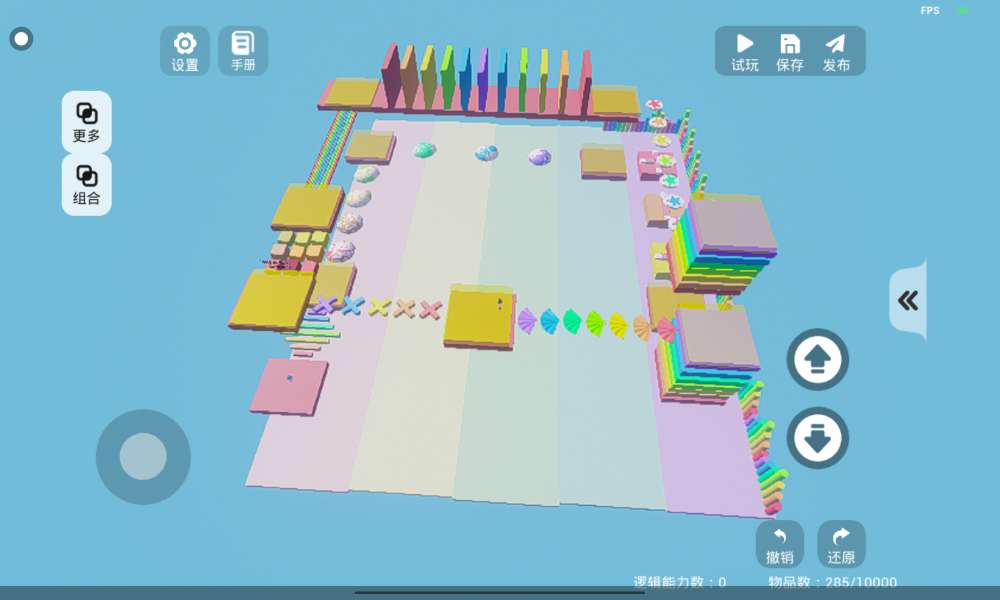Screen dimensions: 1000x600
Task: Select the yellow block in the center
Action: pyautogui.click(x=479, y=315)
